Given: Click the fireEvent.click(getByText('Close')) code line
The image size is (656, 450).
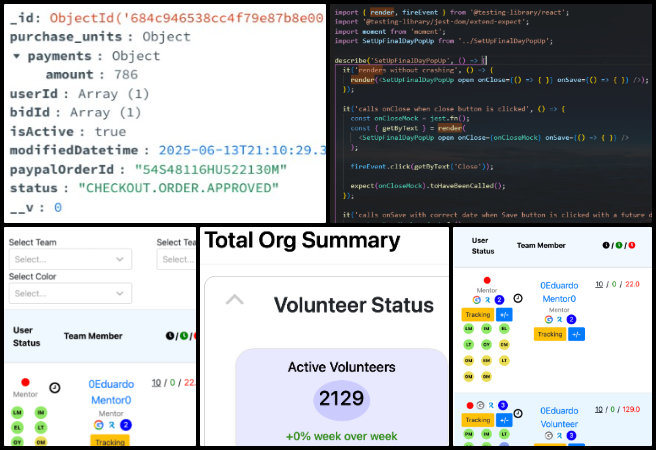Looking at the screenshot, I should pyautogui.click(x=422, y=166).
